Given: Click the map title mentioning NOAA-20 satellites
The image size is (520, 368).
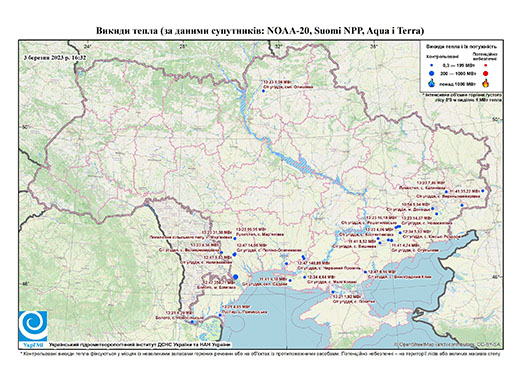Looking at the screenshot, I should [260, 31].
